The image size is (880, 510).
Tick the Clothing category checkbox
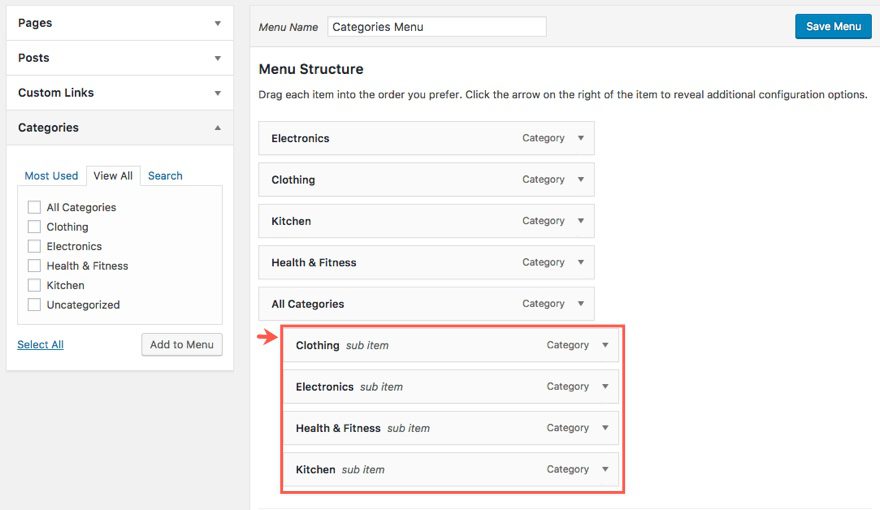pyautogui.click(x=34, y=227)
